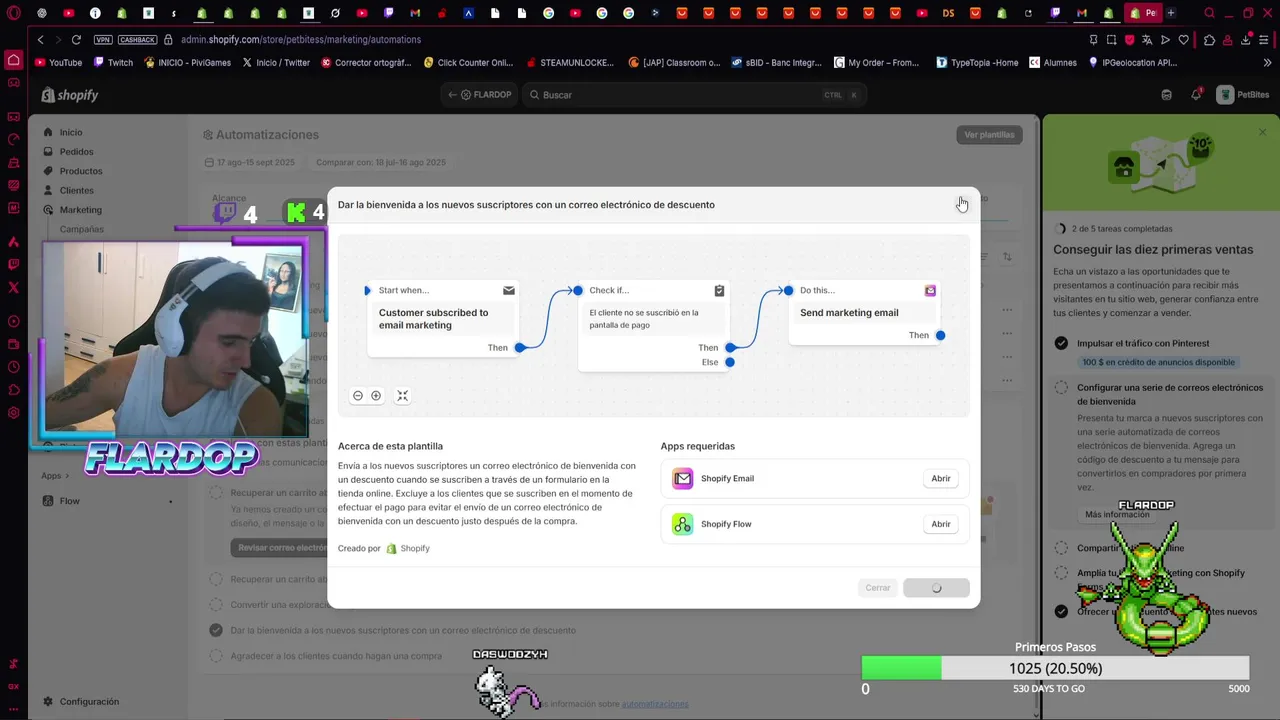Open the Twitch panel in Opera sidebar

[x=14, y=265]
